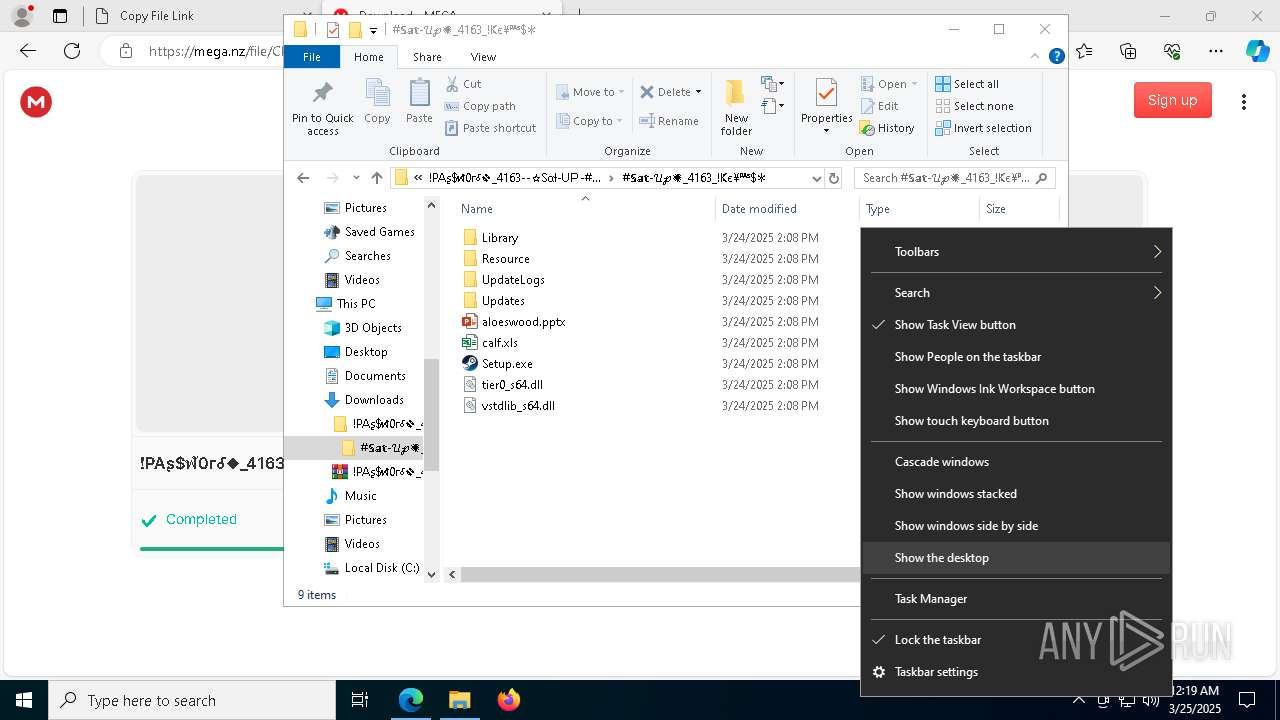Choose Show windows side by side
The image size is (1280, 720).
(x=1016, y=526)
